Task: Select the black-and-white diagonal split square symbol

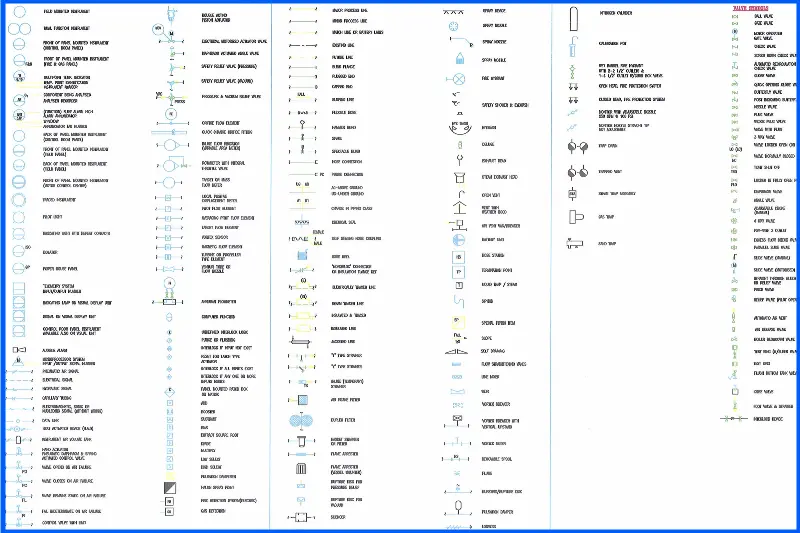Action: click(170, 488)
